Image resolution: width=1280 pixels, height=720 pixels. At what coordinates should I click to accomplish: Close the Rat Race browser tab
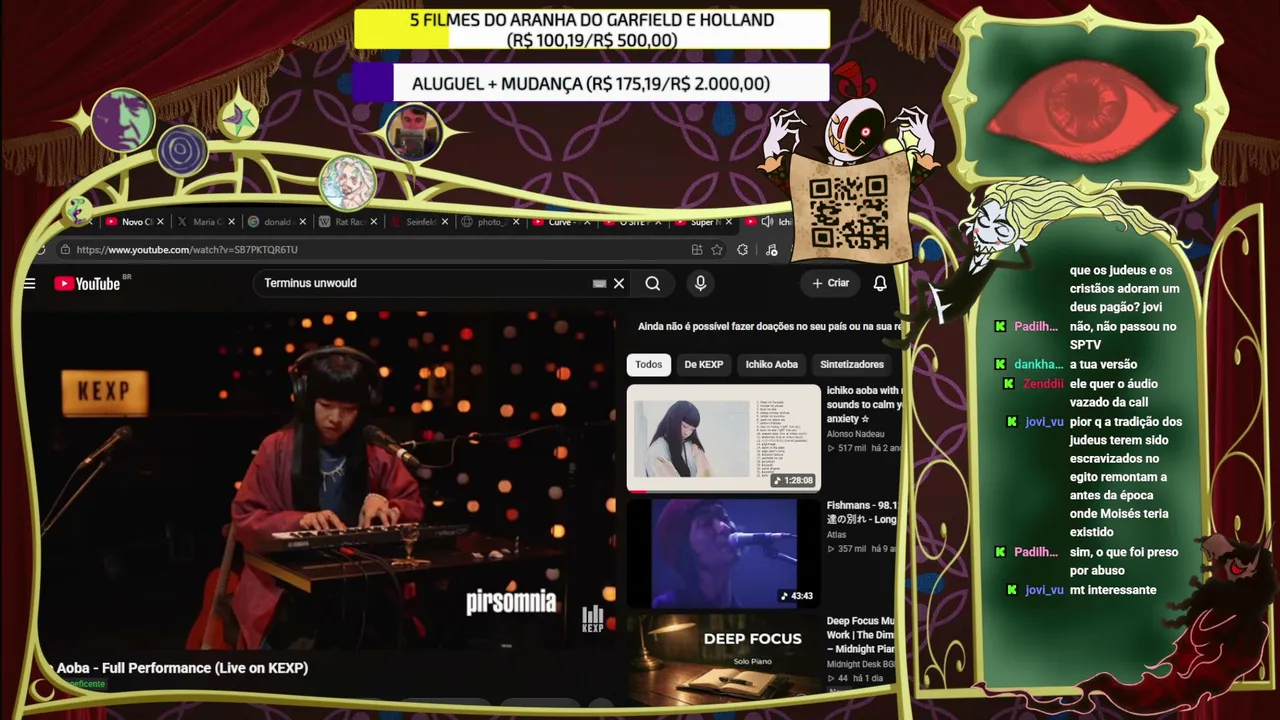pyautogui.click(x=373, y=222)
